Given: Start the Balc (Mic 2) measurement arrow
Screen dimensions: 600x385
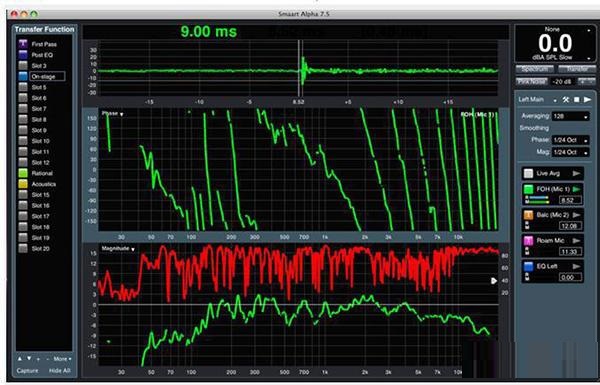Looking at the screenshot, I should pyautogui.click(x=576, y=215).
